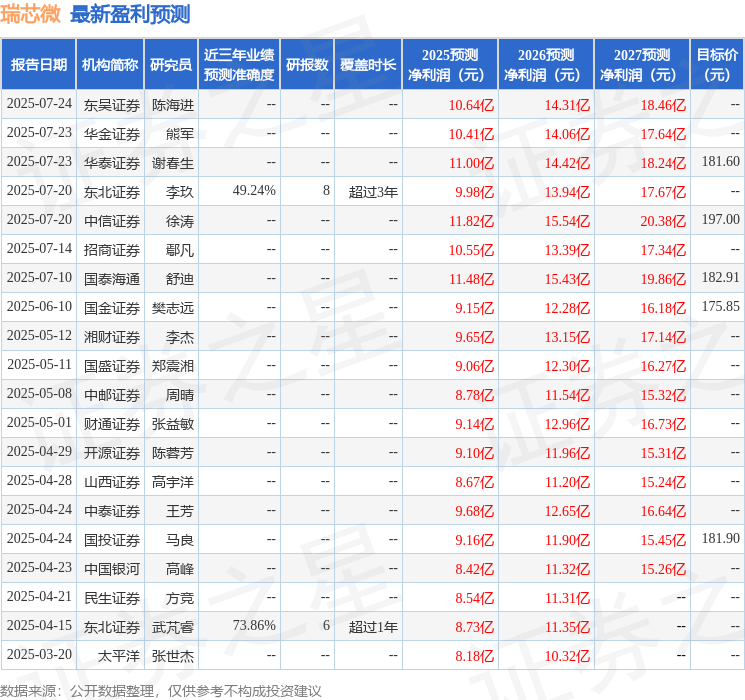Select the 机构简称 column header
745x700 pixels.
(x=110, y=65)
